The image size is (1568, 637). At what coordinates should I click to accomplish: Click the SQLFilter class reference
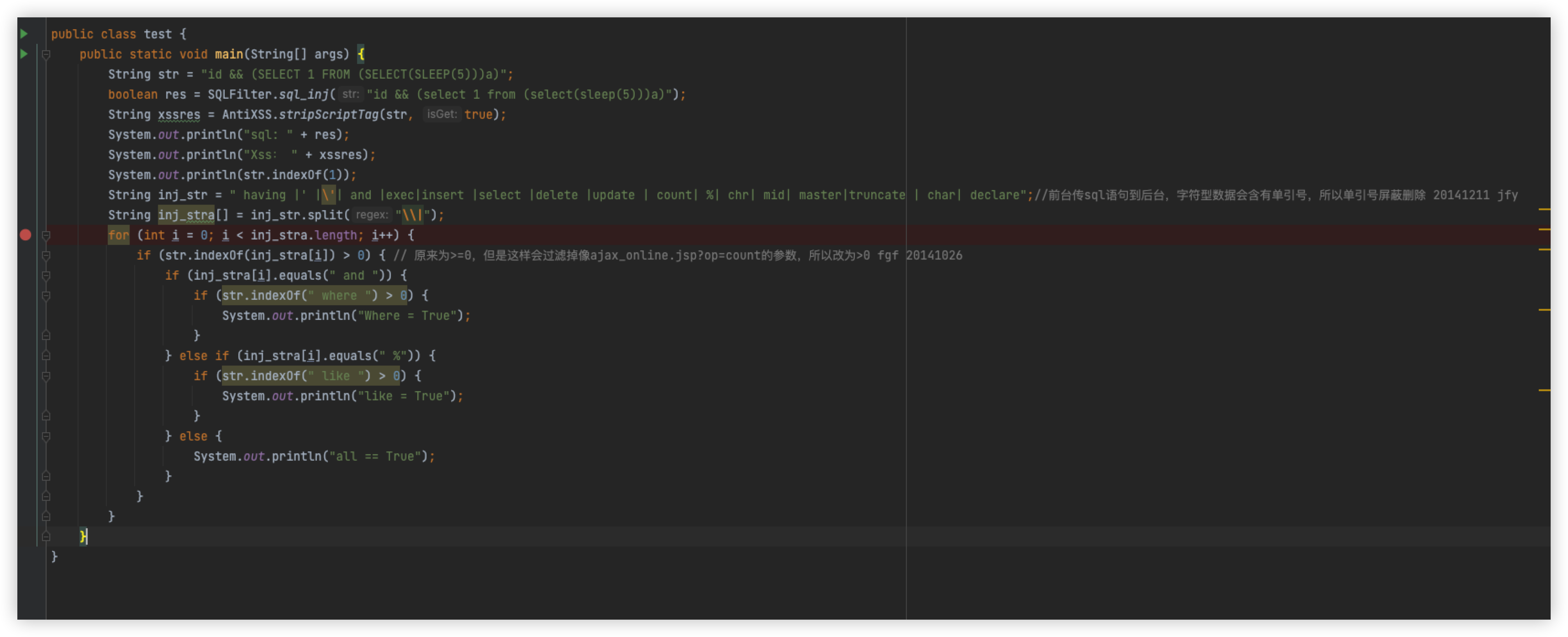point(240,95)
